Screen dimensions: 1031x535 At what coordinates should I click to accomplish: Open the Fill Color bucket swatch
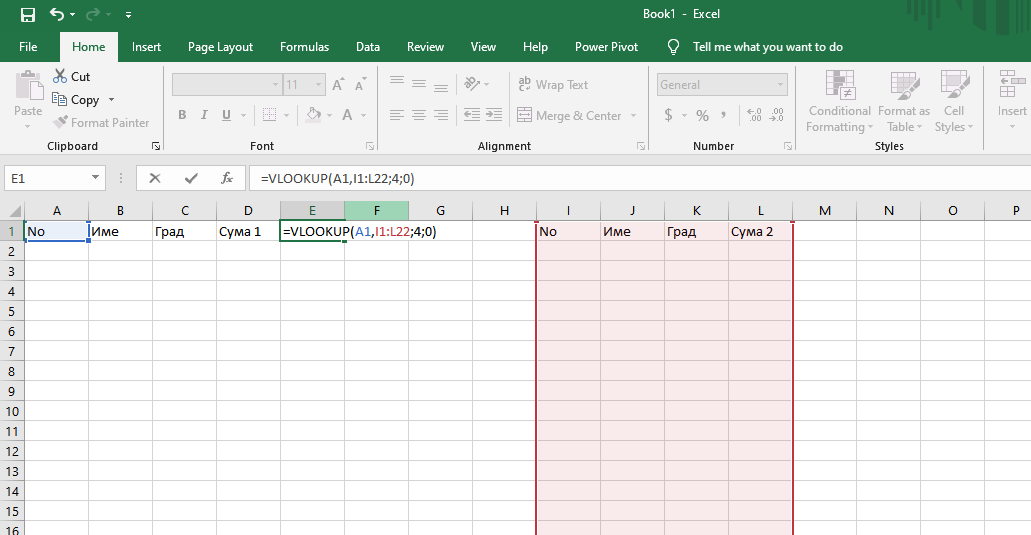pyautogui.click(x=313, y=115)
